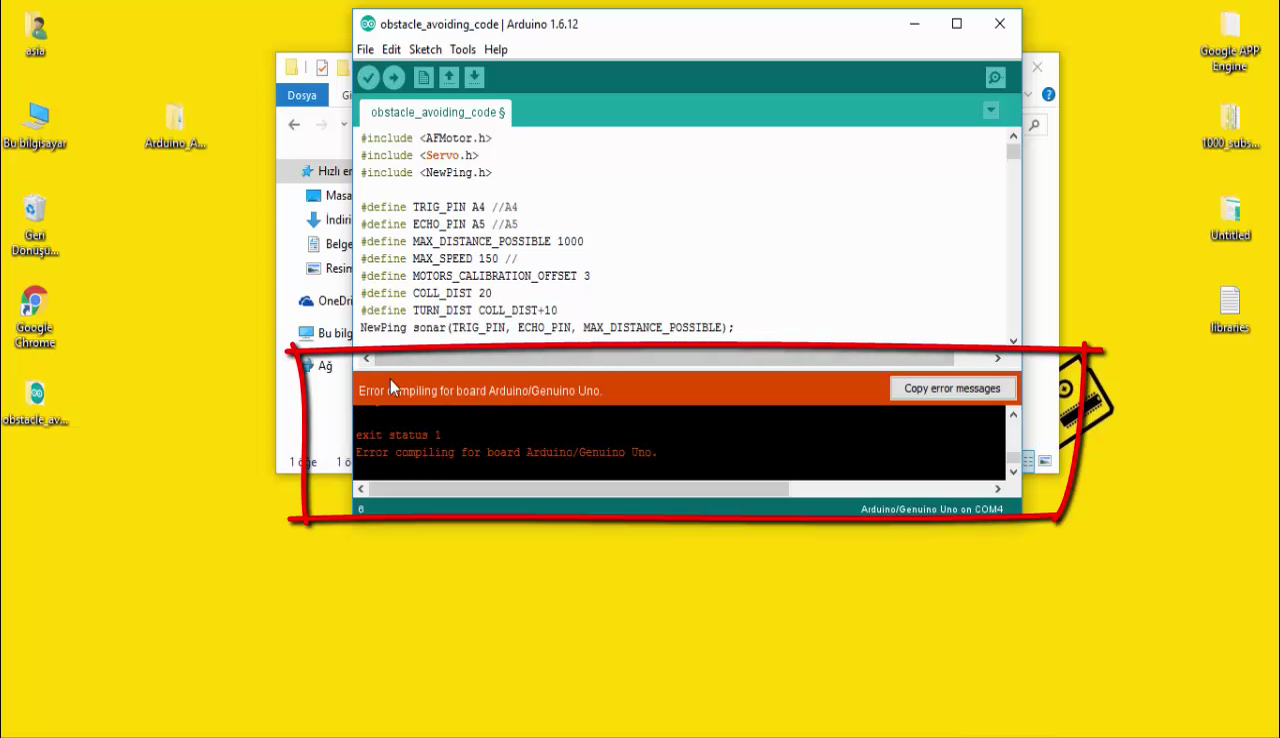The image size is (1280, 738).
Task: Click the '#define ECHO_PIN A5' line
Action: (x=439, y=224)
